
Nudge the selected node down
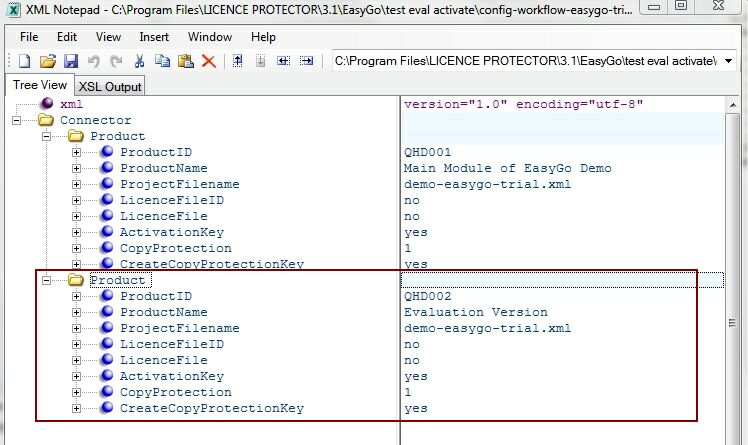260,61
